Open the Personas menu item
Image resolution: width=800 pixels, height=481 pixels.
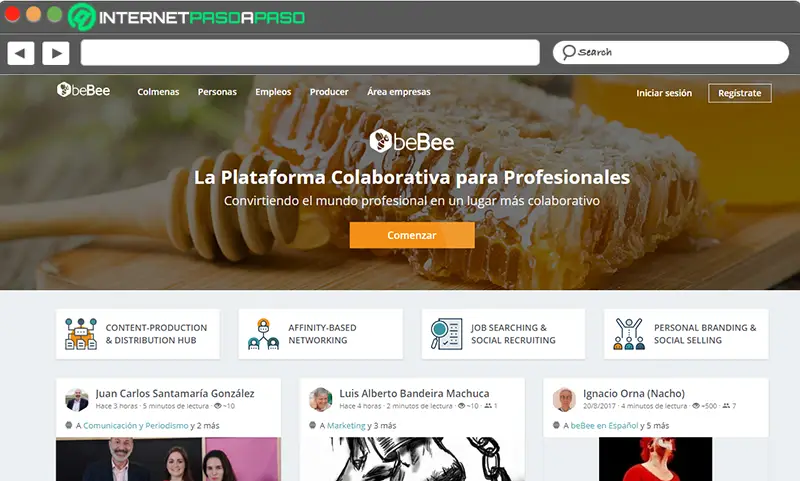click(x=217, y=92)
